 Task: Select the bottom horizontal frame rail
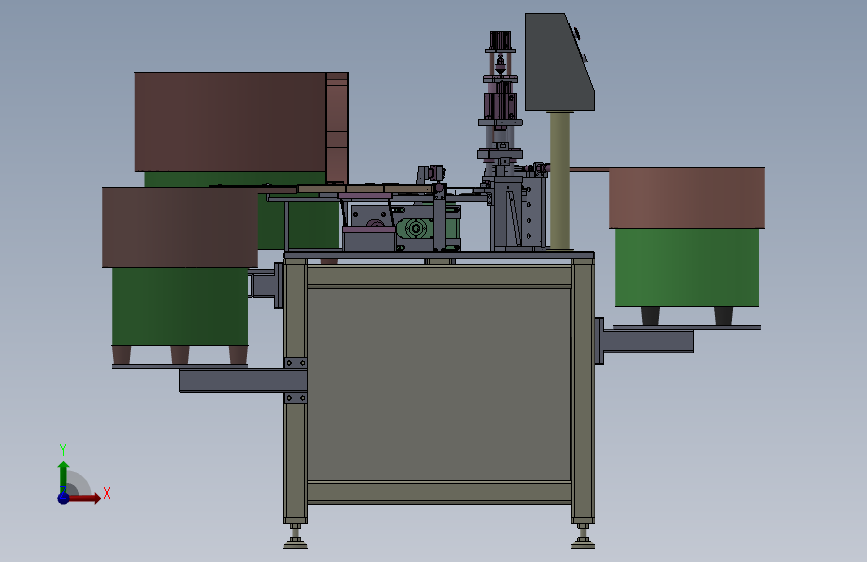pos(439,492)
